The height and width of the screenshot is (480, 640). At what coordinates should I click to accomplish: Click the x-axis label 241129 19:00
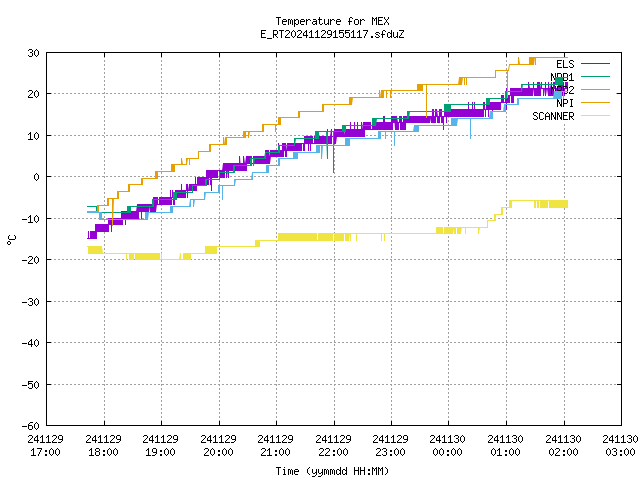[x=160, y=446]
